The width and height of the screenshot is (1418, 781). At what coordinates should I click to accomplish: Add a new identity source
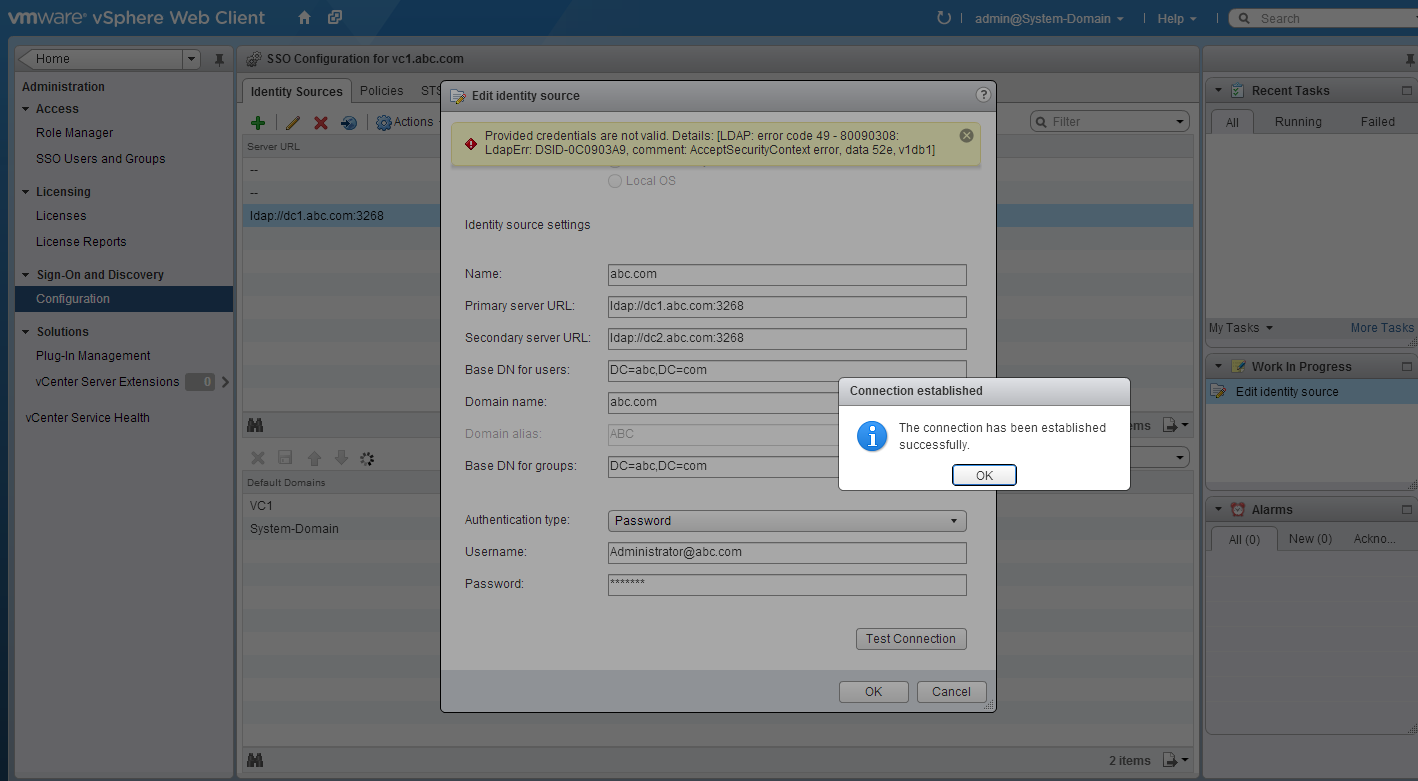pyautogui.click(x=257, y=122)
